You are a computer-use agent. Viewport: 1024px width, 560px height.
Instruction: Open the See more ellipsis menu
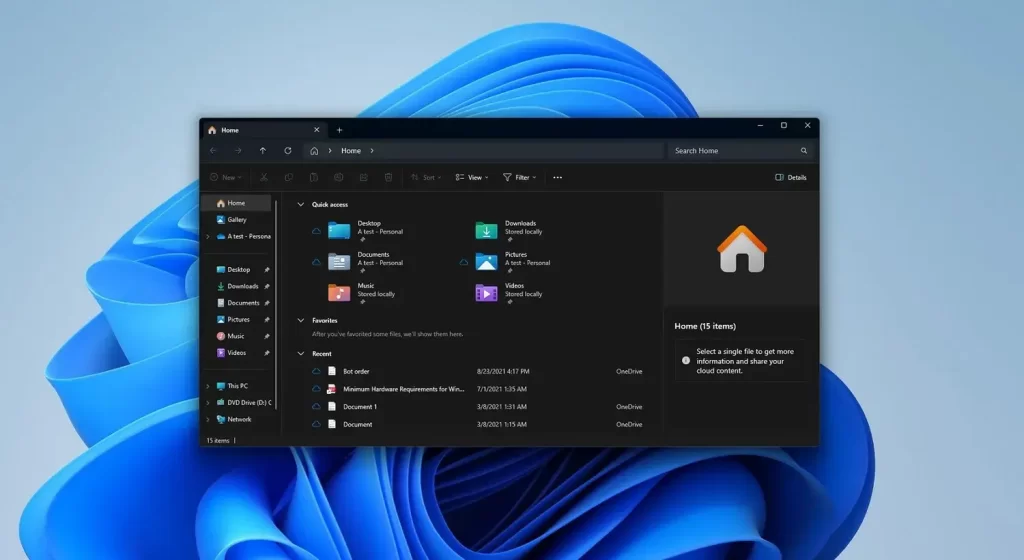(557, 177)
